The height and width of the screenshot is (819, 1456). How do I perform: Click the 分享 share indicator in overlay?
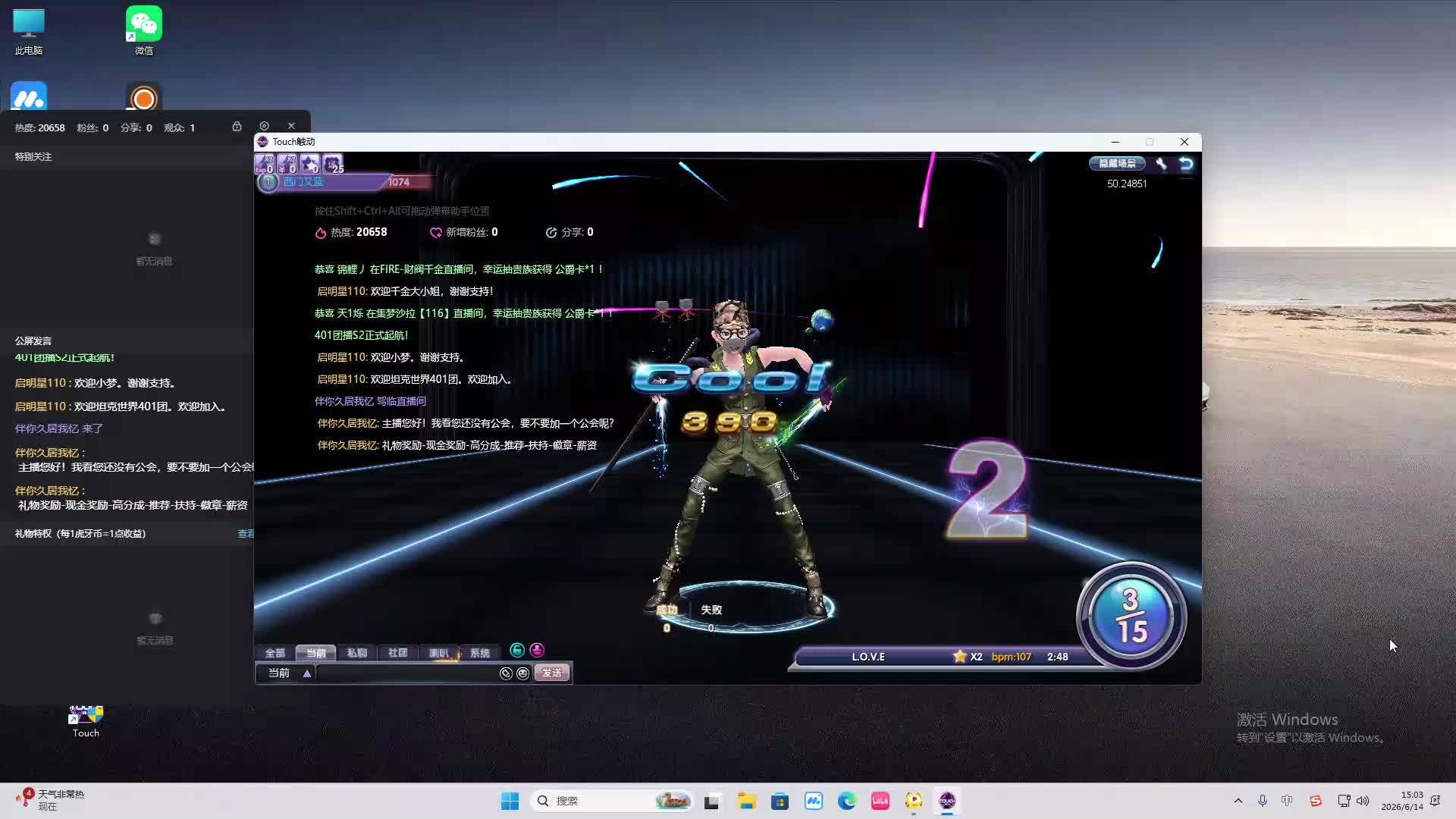pyautogui.click(x=570, y=232)
